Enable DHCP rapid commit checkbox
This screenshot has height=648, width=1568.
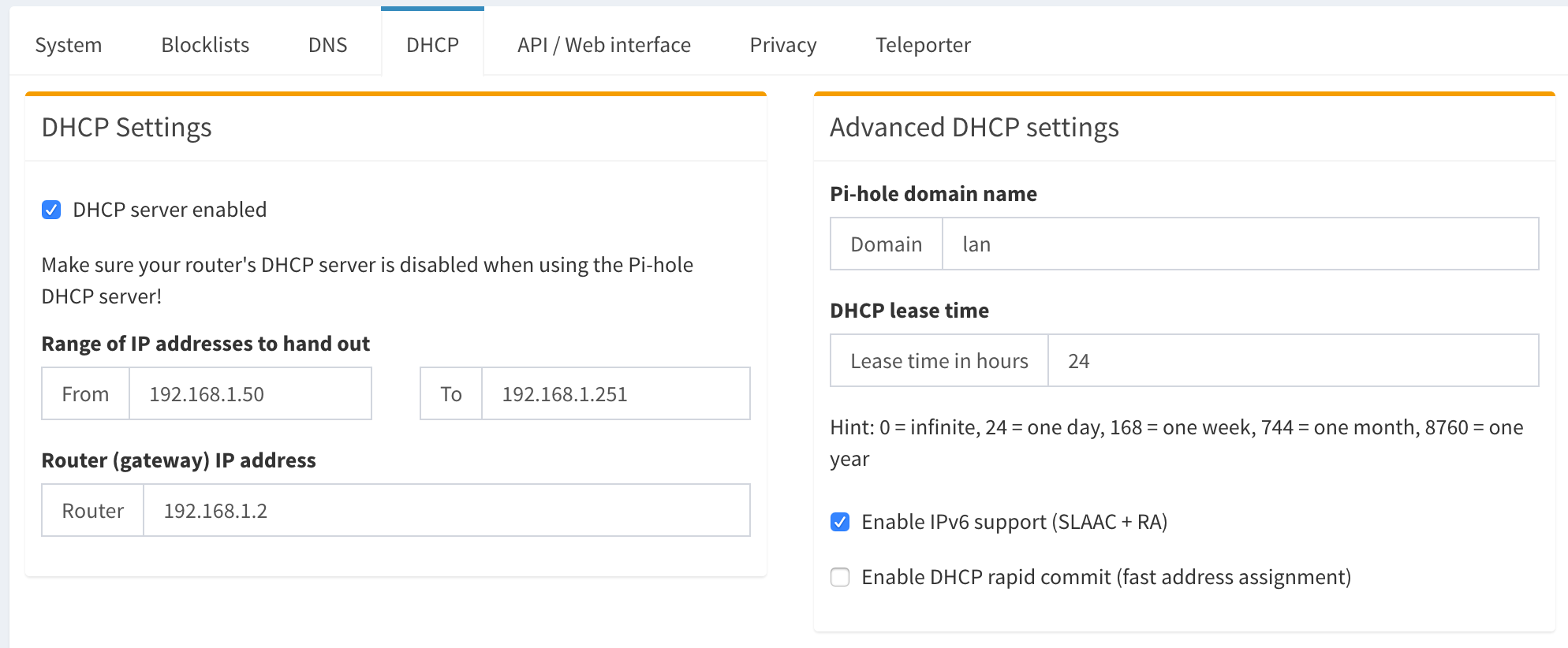[x=840, y=577]
